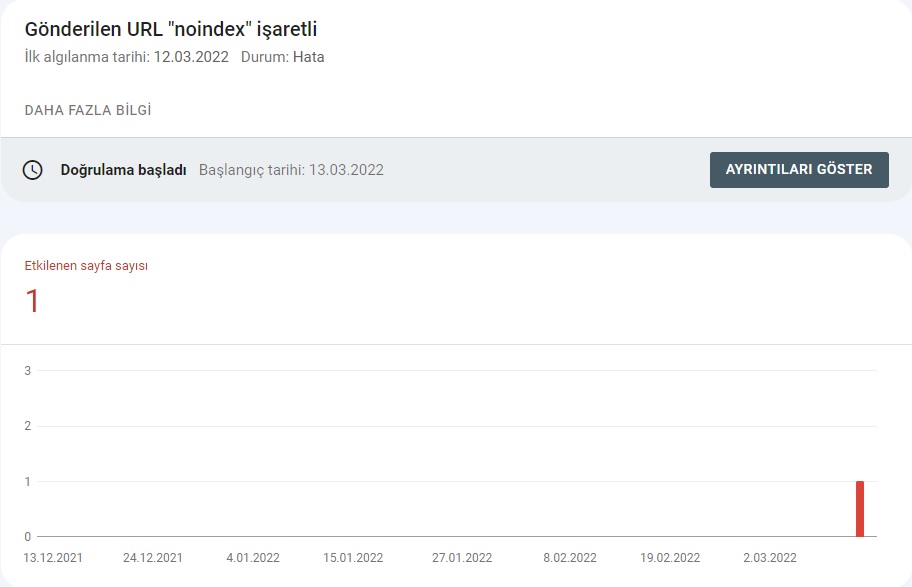Select the large red count number 1
The width and height of the screenshot is (912, 587).
pos(32,301)
